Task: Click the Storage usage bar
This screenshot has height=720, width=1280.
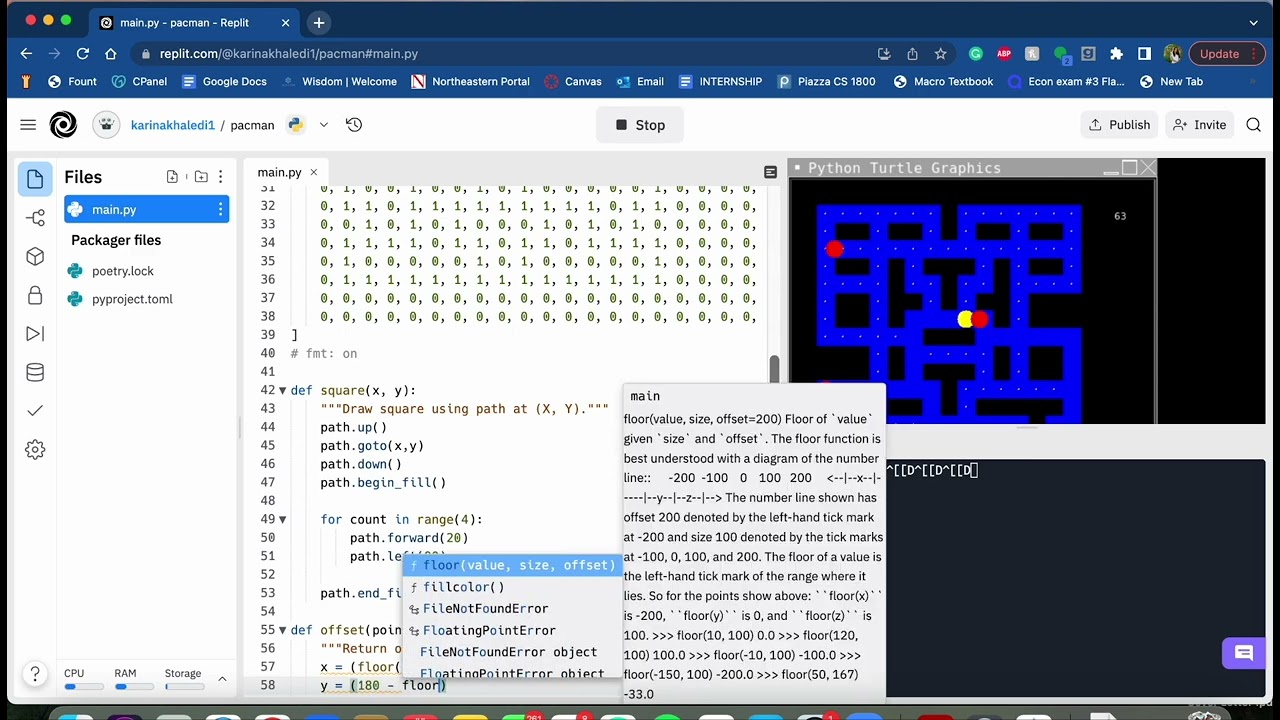Action: 184,687
